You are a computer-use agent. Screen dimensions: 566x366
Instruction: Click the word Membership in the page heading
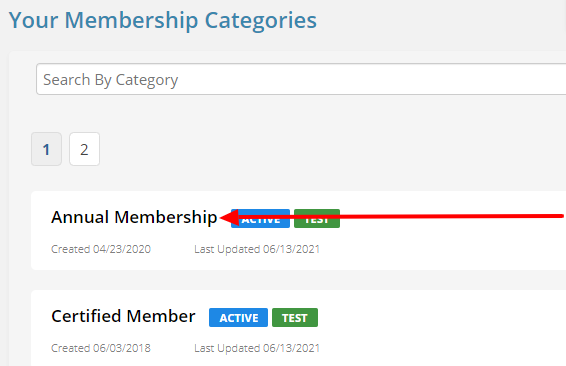[131, 20]
